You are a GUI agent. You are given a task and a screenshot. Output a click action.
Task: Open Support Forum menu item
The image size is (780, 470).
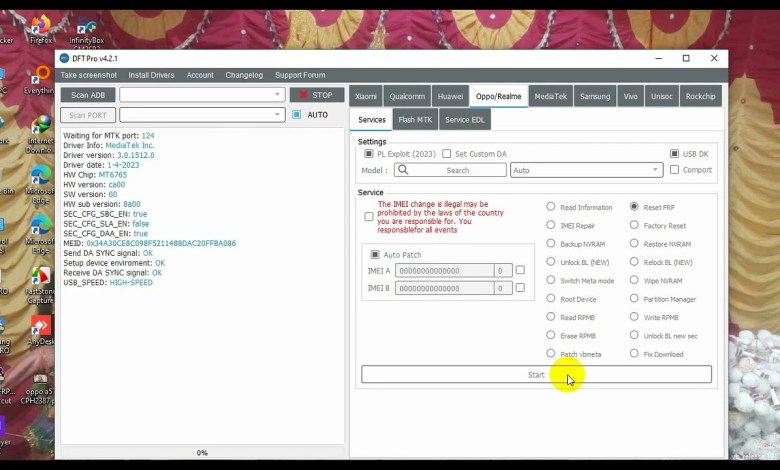click(x=300, y=75)
